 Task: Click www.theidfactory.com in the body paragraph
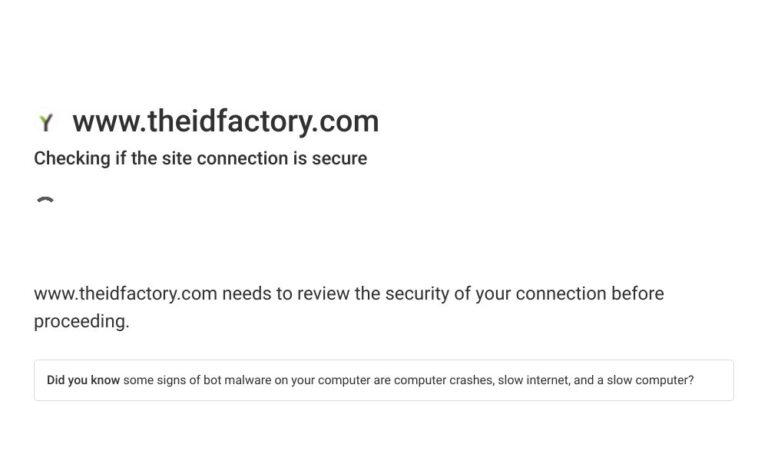pos(125,294)
